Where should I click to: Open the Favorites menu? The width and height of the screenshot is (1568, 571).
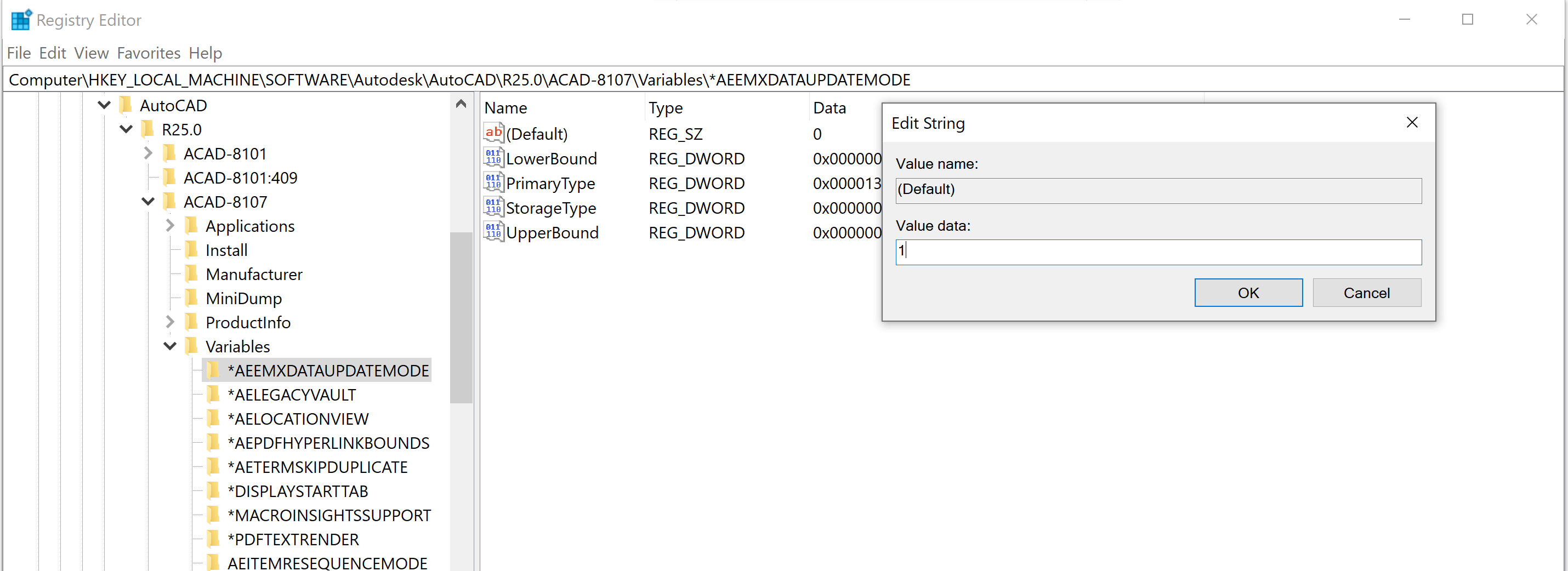[148, 53]
